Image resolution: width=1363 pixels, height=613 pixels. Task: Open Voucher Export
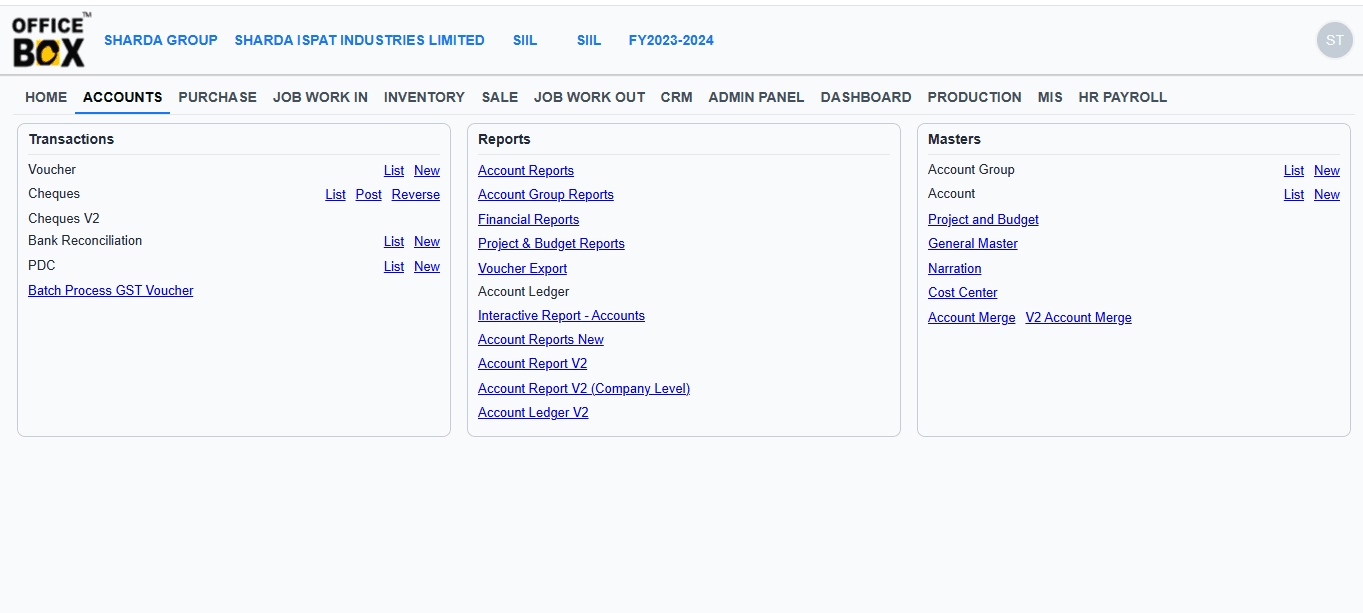523,269
